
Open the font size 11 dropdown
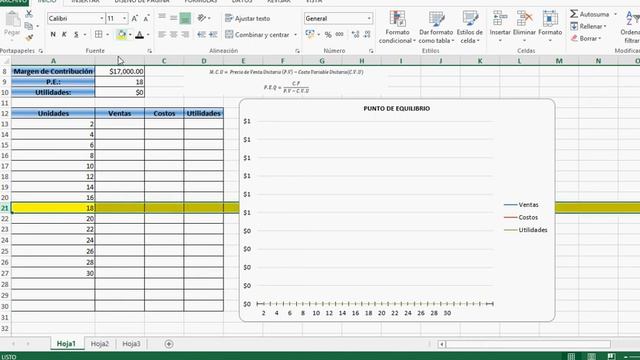[124, 18]
